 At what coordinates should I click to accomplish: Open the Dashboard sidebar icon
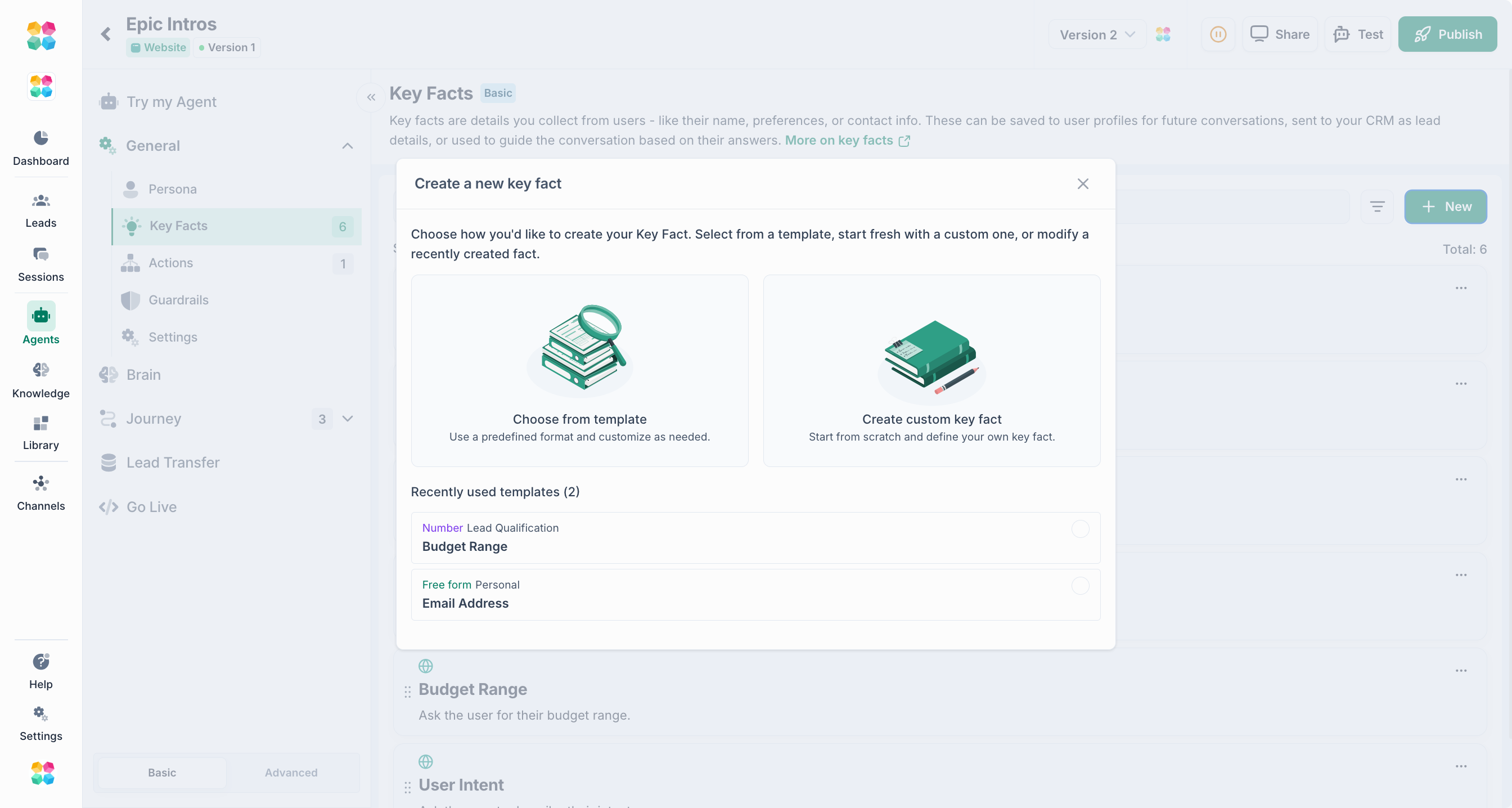click(40, 138)
